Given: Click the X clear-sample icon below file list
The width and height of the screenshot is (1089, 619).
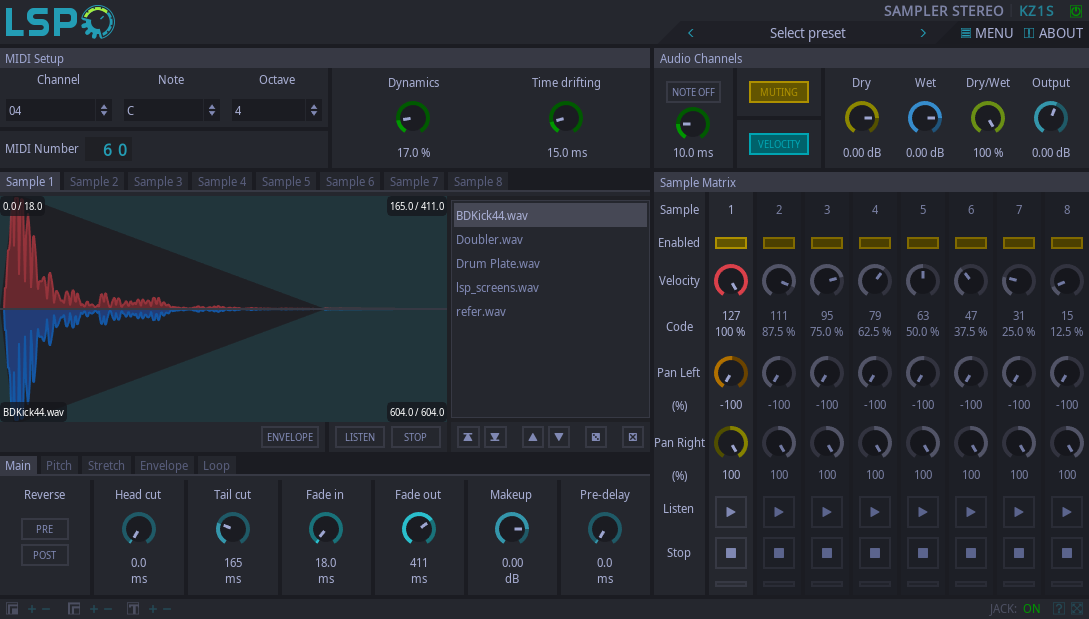Looking at the screenshot, I should coord(631,437).
